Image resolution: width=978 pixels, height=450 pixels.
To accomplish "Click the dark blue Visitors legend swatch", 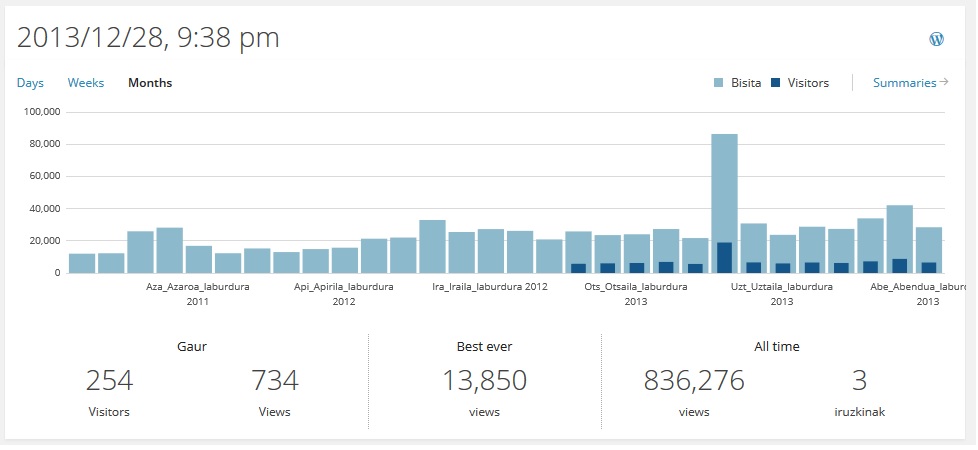I will coord(776,83).
